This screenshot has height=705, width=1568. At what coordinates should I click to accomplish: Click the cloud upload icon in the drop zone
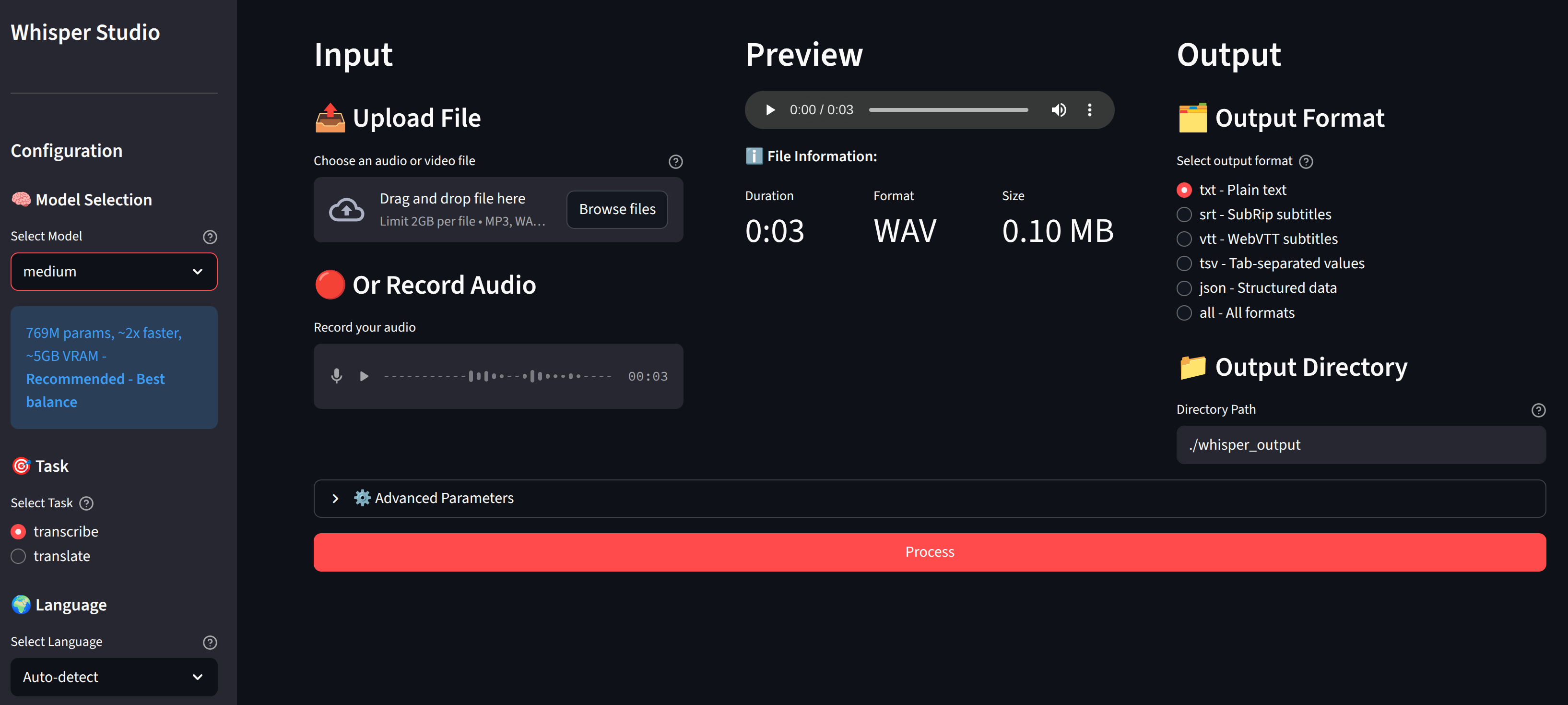[x=346, y=210]
